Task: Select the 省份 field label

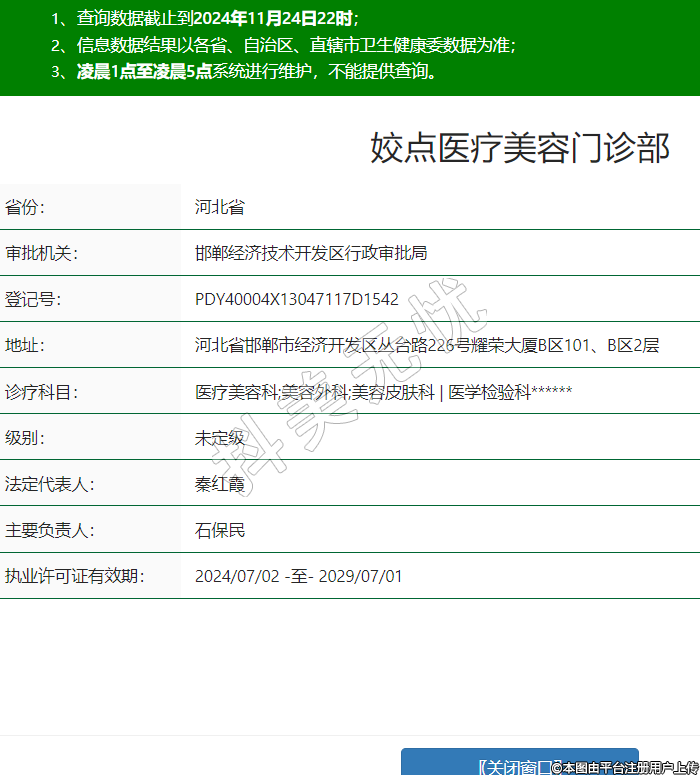Action: [26, 207]
